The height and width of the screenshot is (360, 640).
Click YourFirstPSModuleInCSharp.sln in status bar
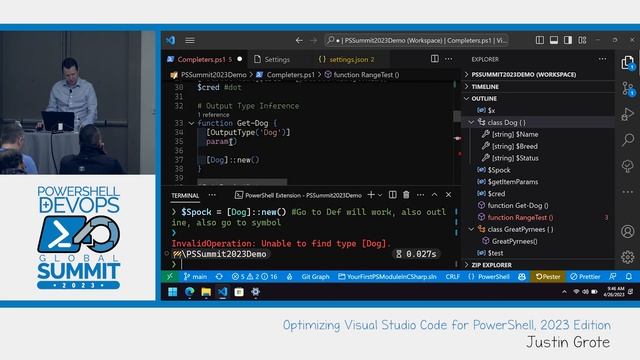pos(387,276)
